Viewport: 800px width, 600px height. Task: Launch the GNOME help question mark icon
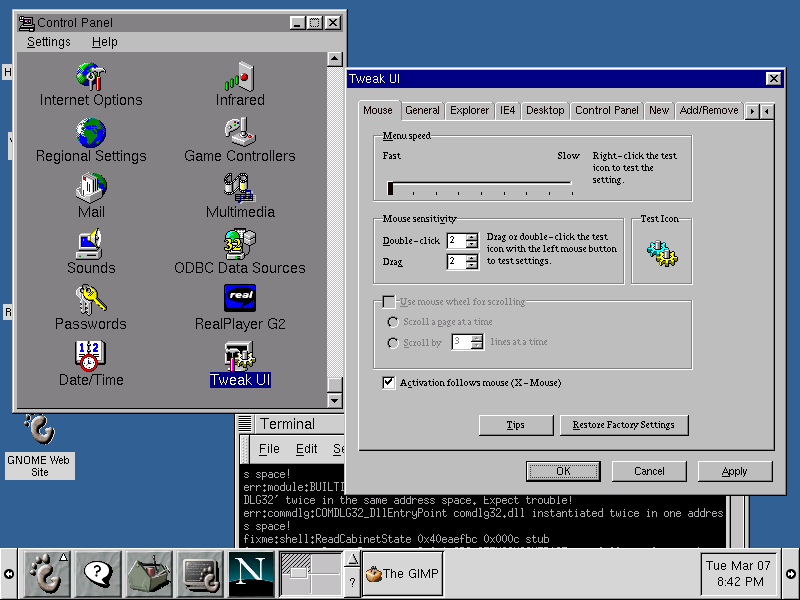tap(98, 573)
